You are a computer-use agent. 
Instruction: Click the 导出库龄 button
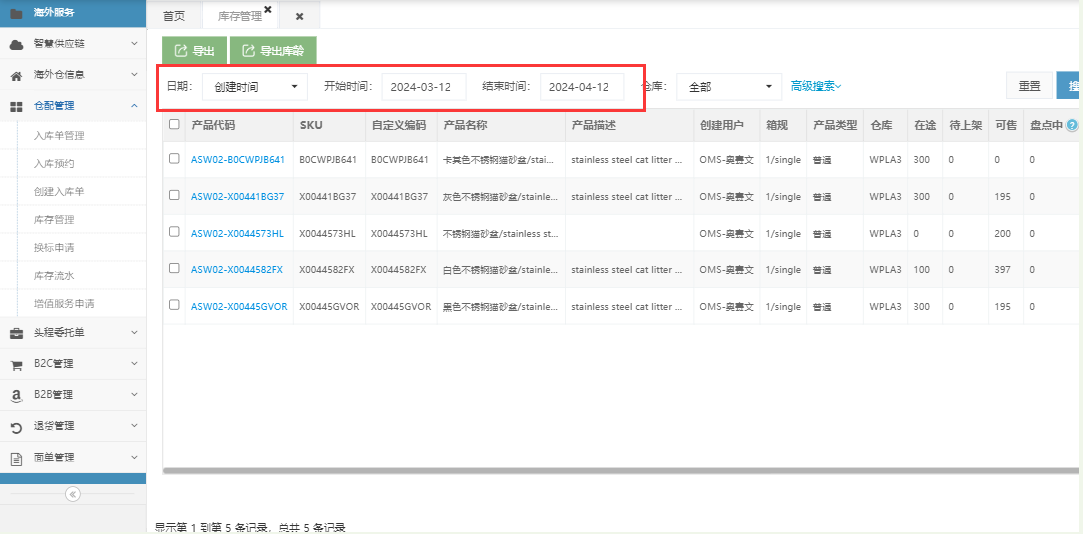[x=273, y=50]
